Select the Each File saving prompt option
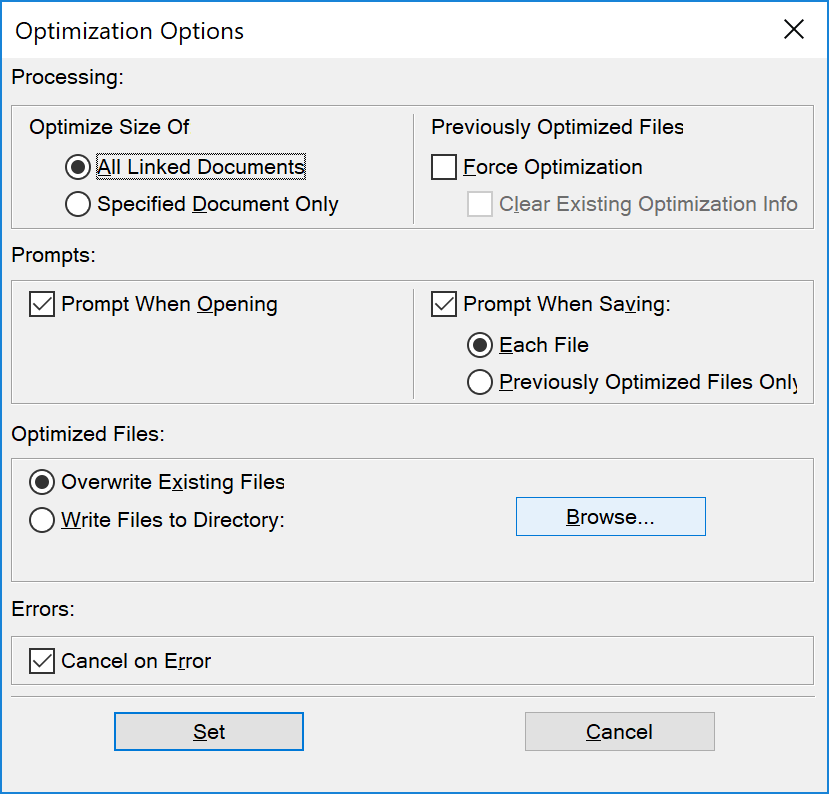Image resolution: width=829 pixels, height=794 pixels. [480, 344]
